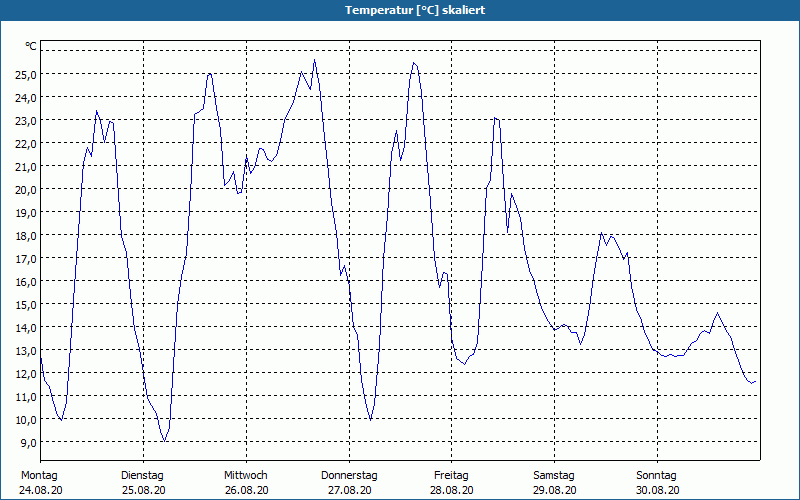
Task: Click the Donnerstag day label
Action: [349, 476]
